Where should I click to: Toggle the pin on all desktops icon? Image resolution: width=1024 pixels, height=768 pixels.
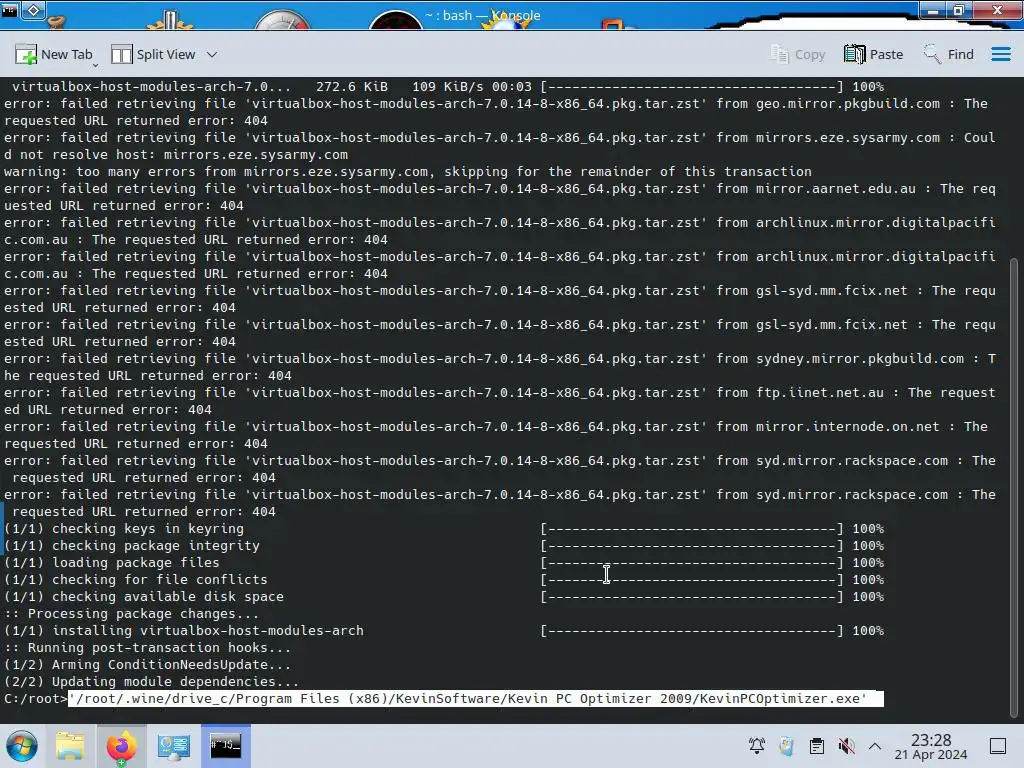(x=33, y=9)
